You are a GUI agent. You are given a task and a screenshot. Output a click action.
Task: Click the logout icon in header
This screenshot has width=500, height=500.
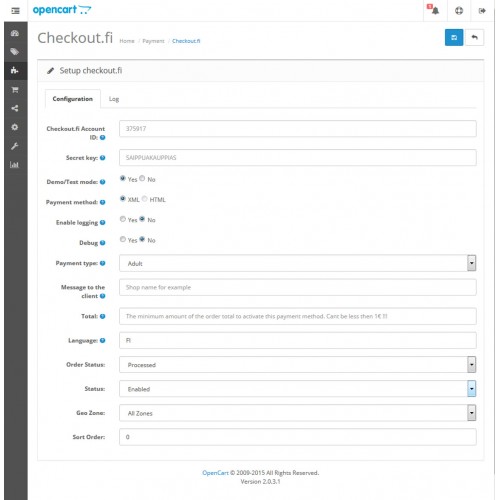coord(482,11)
